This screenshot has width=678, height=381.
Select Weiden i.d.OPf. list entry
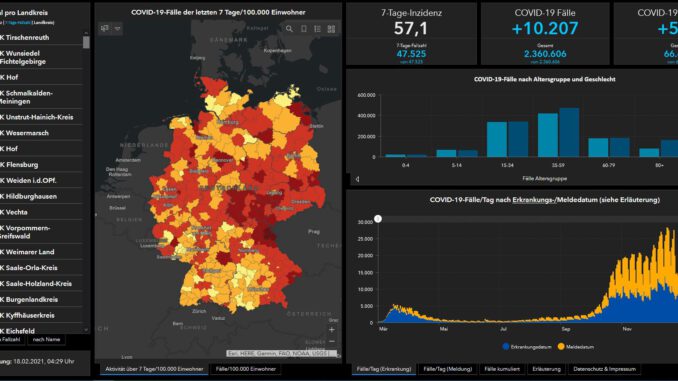point(41,180)
